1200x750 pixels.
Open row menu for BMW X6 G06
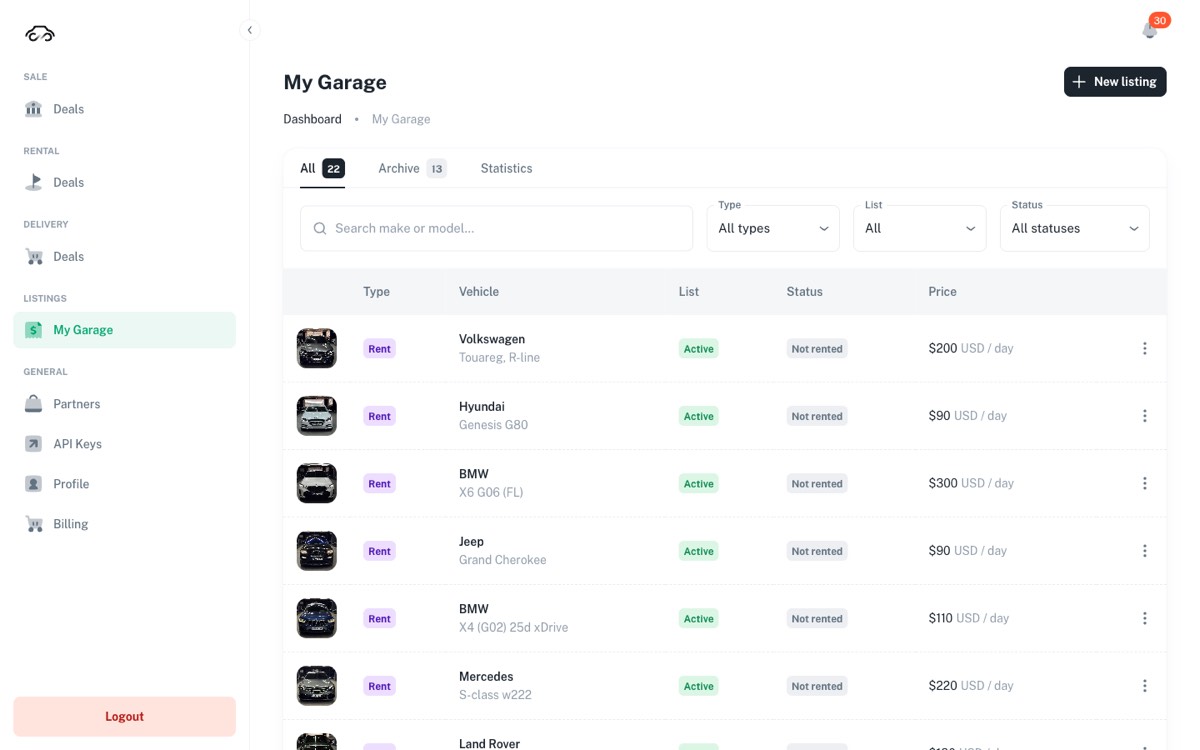1145,484
